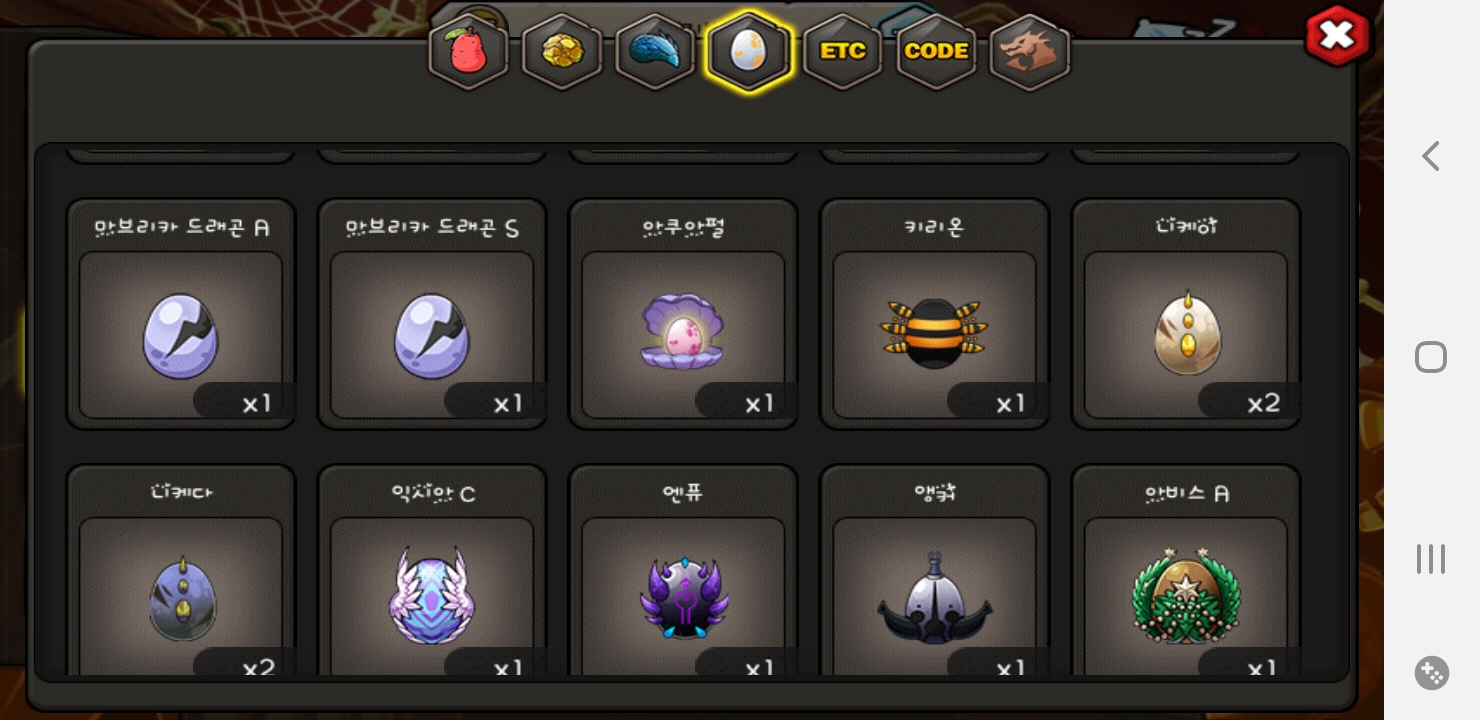Select the blue dragon scale tab
The width and height of the screenshot is (1480, 720).
click(x=655, y=52)
